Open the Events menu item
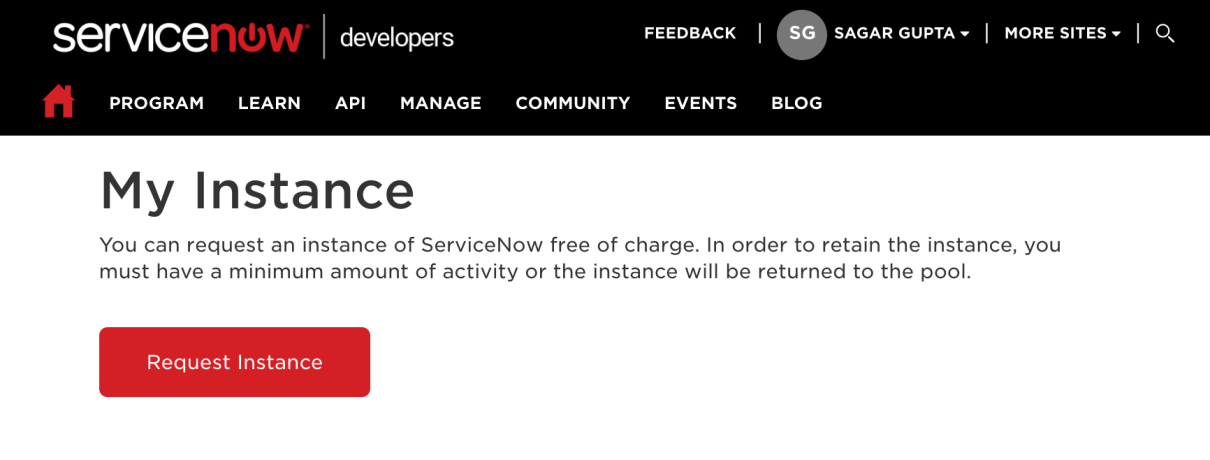The height and width of the screenshot is (460, 1210). pos(700,103)
